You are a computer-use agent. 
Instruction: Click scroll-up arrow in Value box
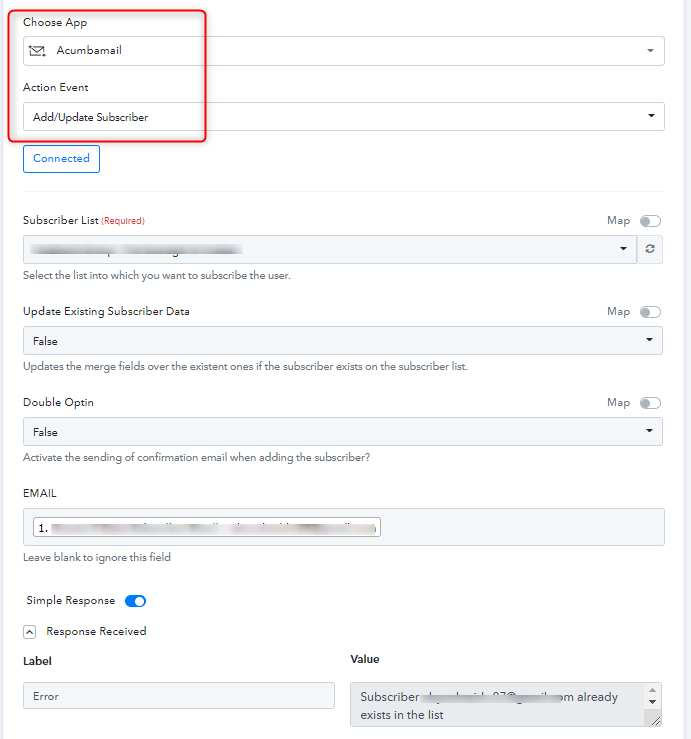(x=652, y=690)
